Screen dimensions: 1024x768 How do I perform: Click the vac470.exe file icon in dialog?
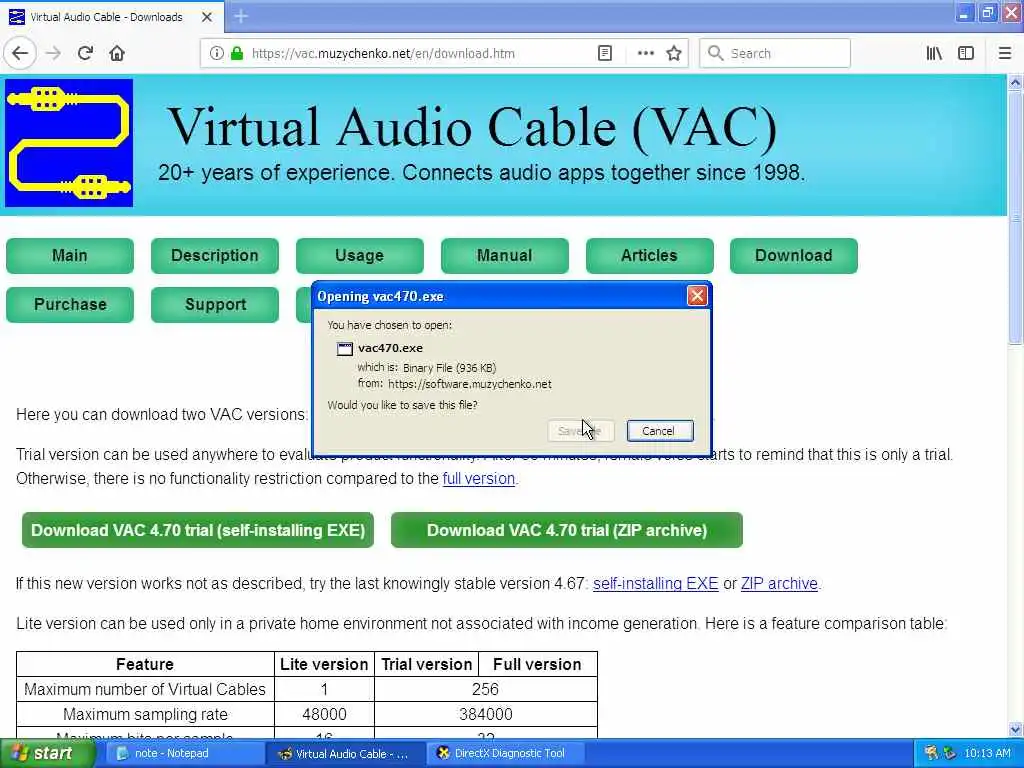pyautogui.click(x=344, y=349)
